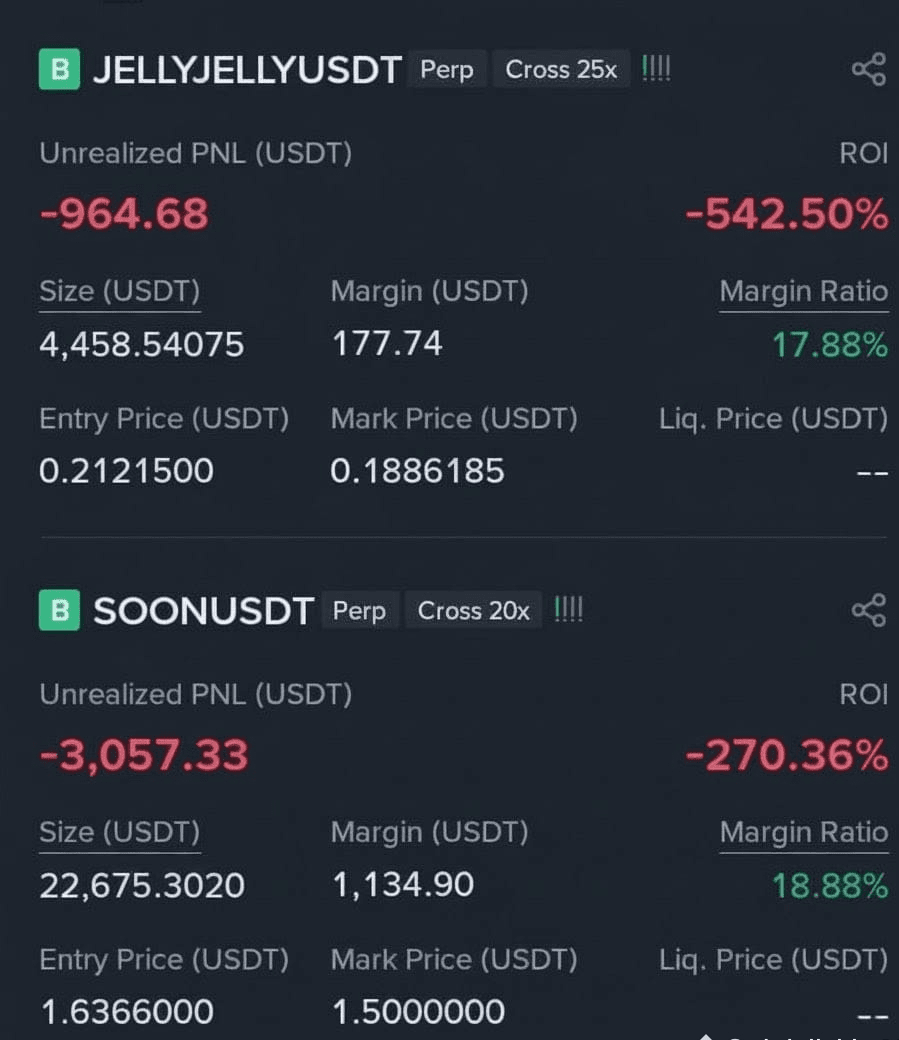899x1040 pixels.
Task: Tap the Margin Ratio label for JELLYJELLYUSDT
Action: coord(803,292)
